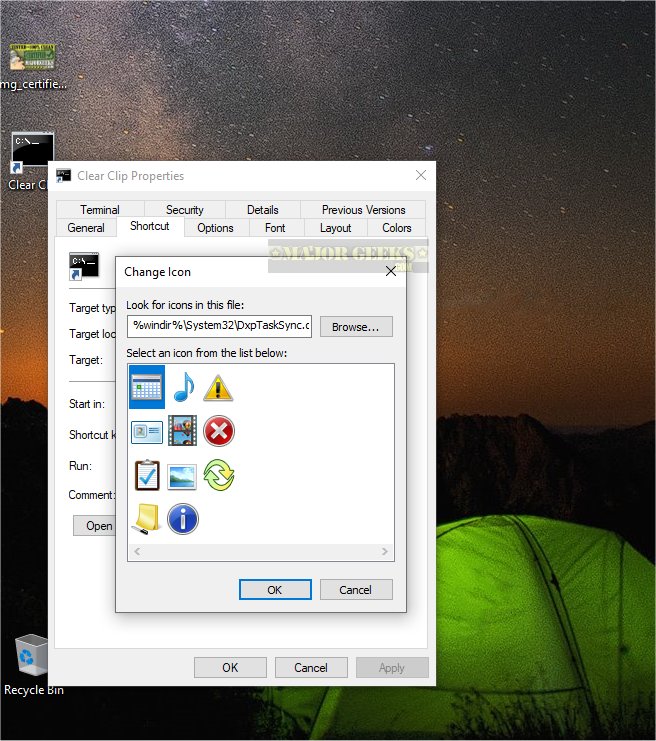Image resolution: width=656 pixels, height=741 pixels.
Task: Click the icon list right scroll arrow
Action: click(x=385, y=551)
